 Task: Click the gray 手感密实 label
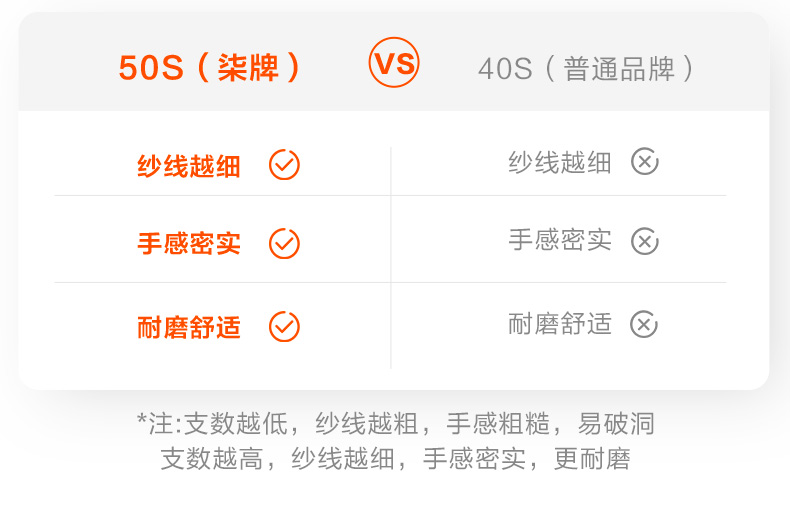click(559, 240)
